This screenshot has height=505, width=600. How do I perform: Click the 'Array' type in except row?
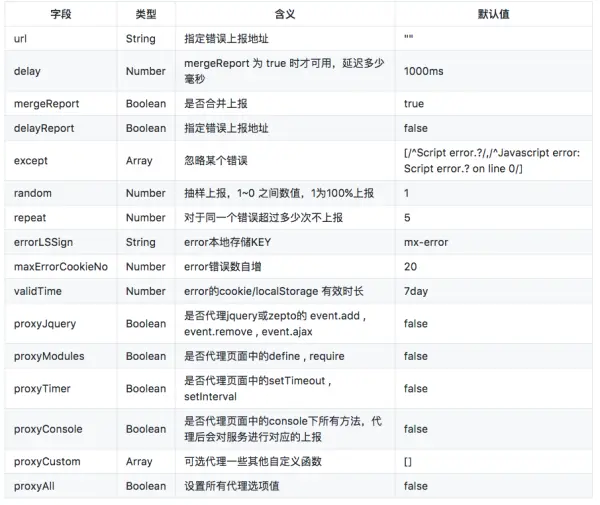(139, 161)
